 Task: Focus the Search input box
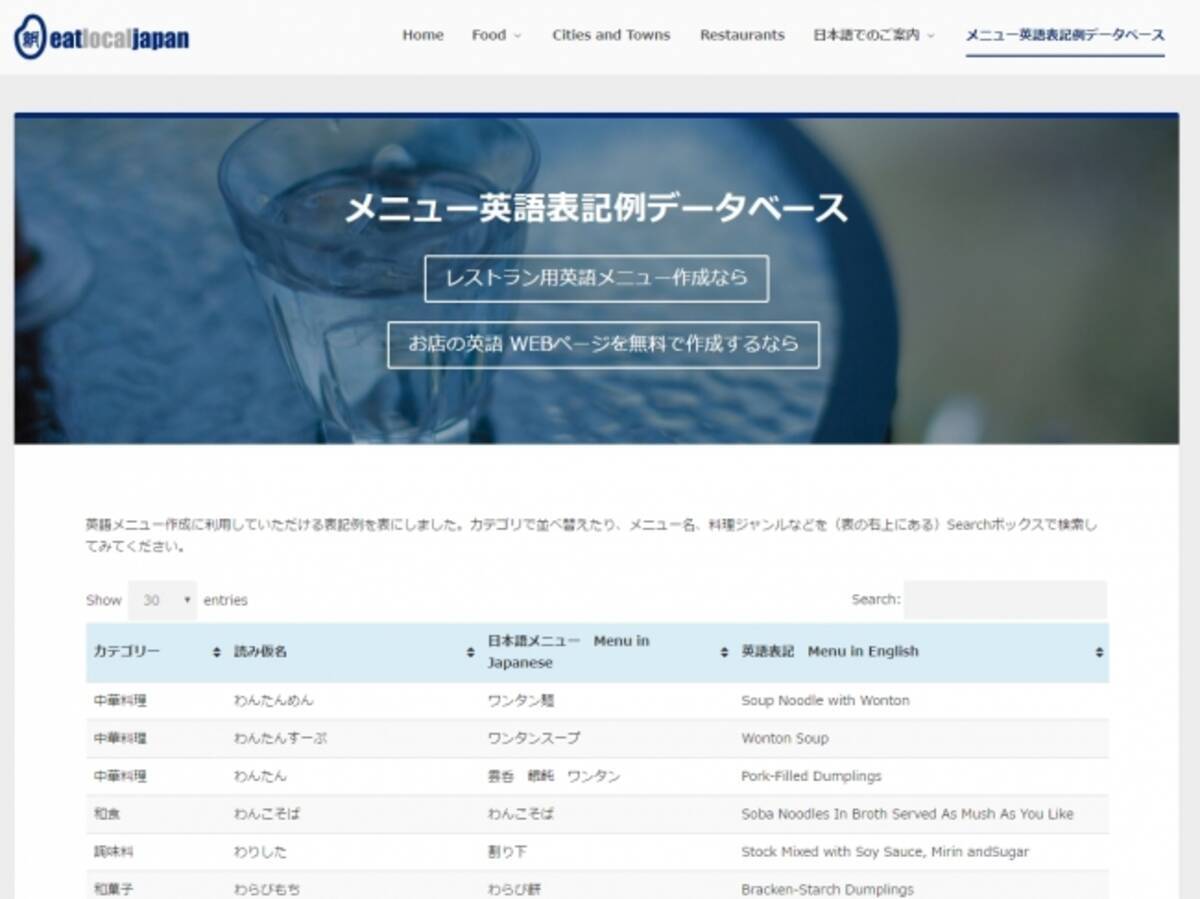tap(1005, 600)
